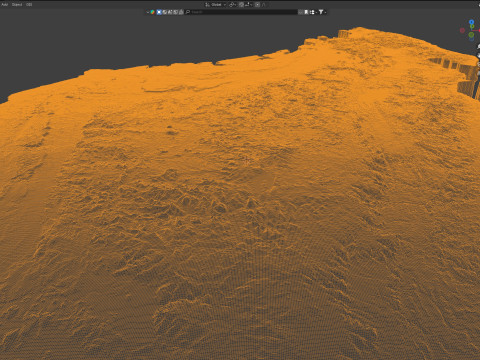Open the pivot point dropdown
480x360 pixels.
click(233, 5)
